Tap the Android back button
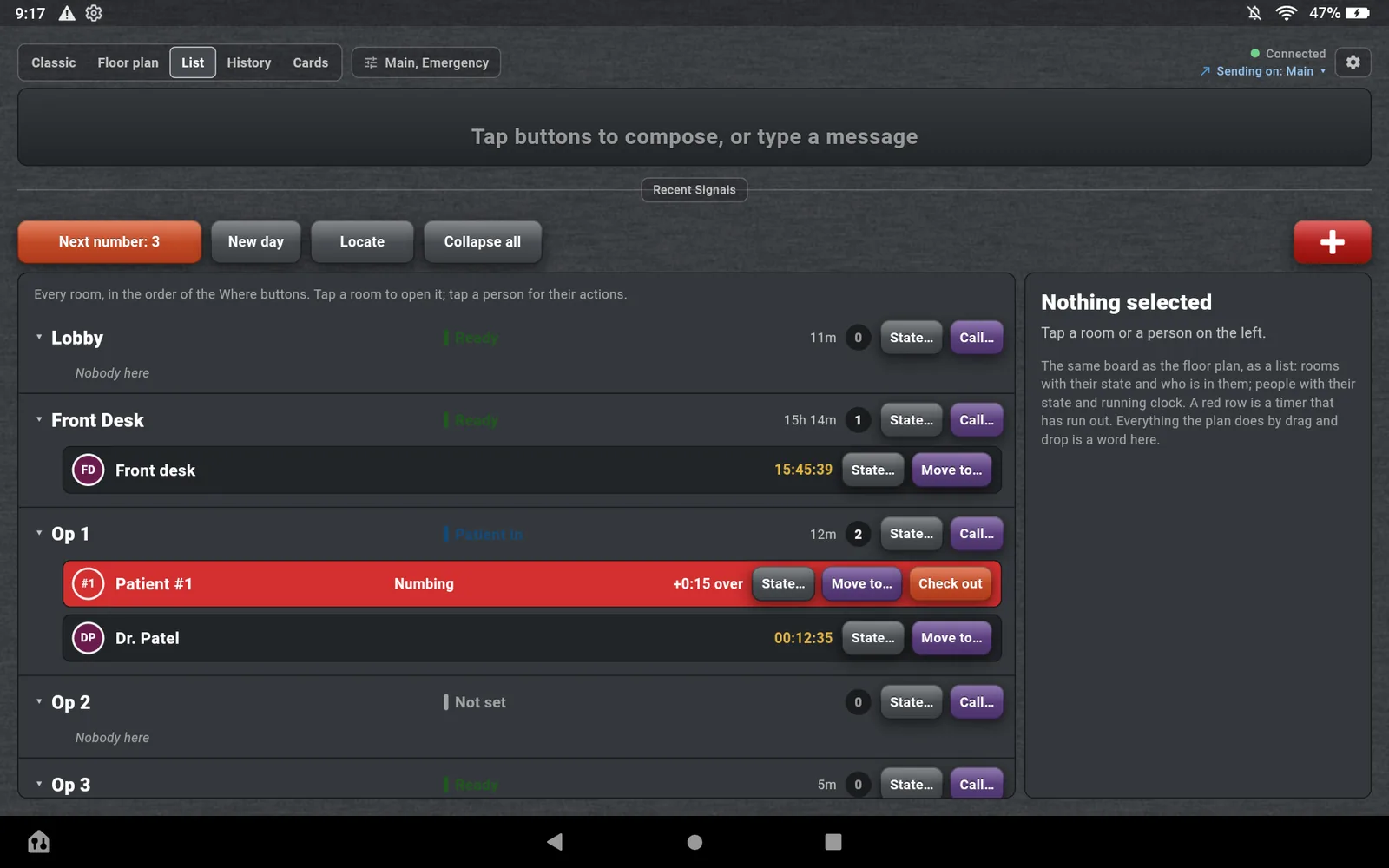 555,841
